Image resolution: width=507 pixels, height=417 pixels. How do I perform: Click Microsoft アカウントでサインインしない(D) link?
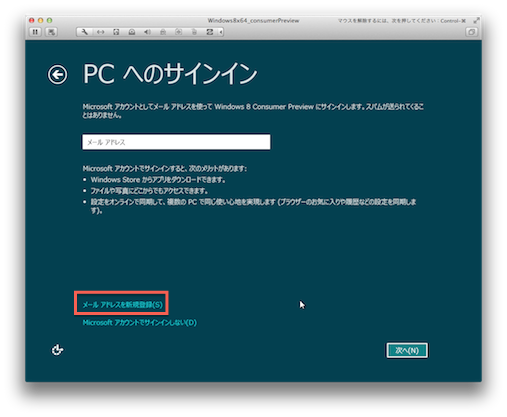point(140,323)
